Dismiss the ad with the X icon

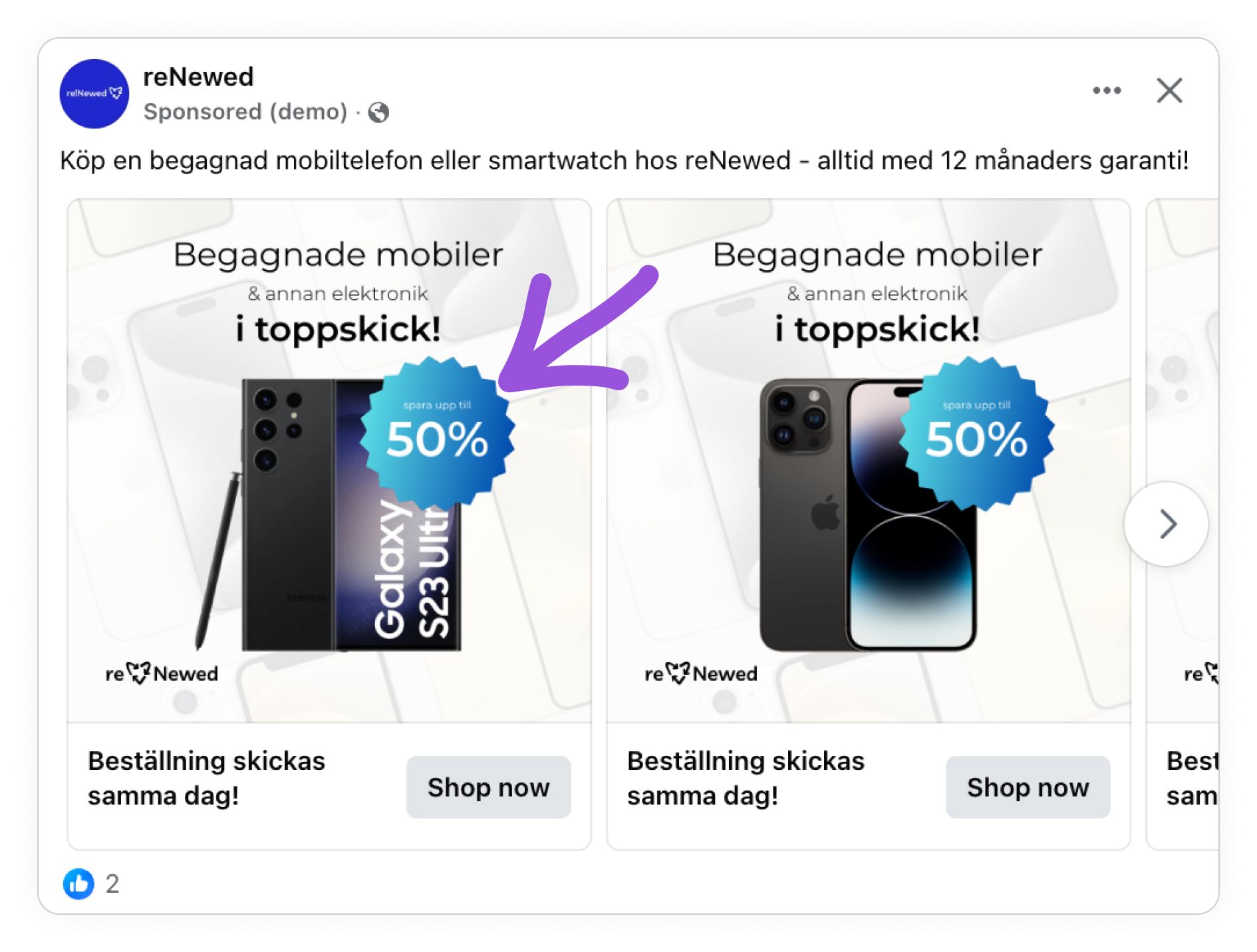pyautogui.click(x=1169, y=90)
